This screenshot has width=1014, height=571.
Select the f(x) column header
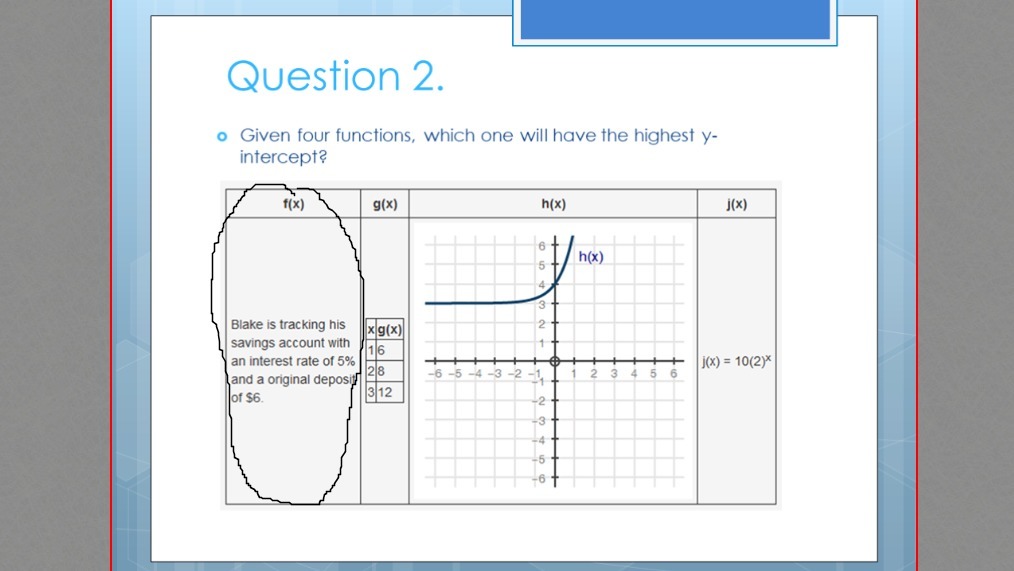(x=293, y=204)
